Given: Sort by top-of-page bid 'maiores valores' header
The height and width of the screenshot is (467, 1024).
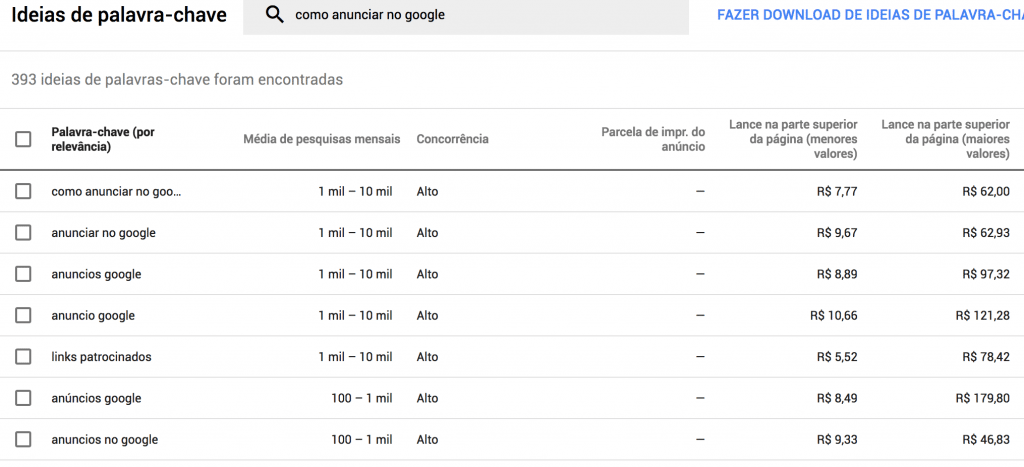Looking at the screenshot, I should pyautogui.click(x=945, y=139).
